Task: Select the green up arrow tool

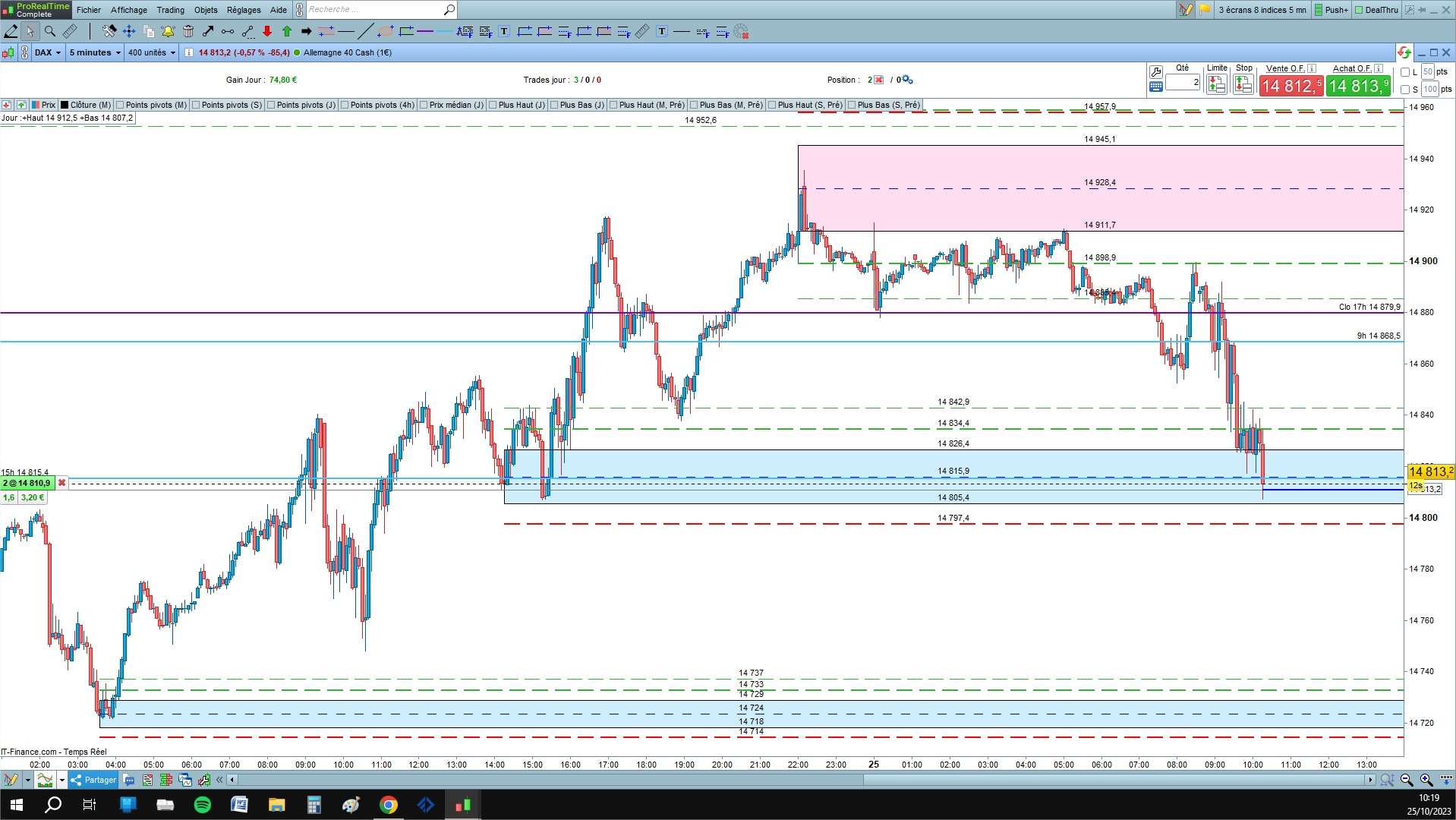Action: click(x=287, y=31)
